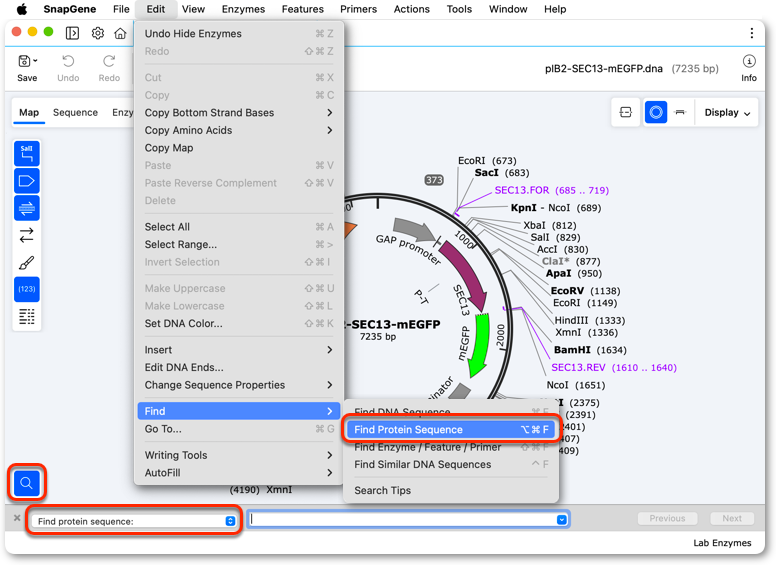776x565 pixels.
Task: Expand Change Sequence Properties submenu
Action: pos(239,385)
